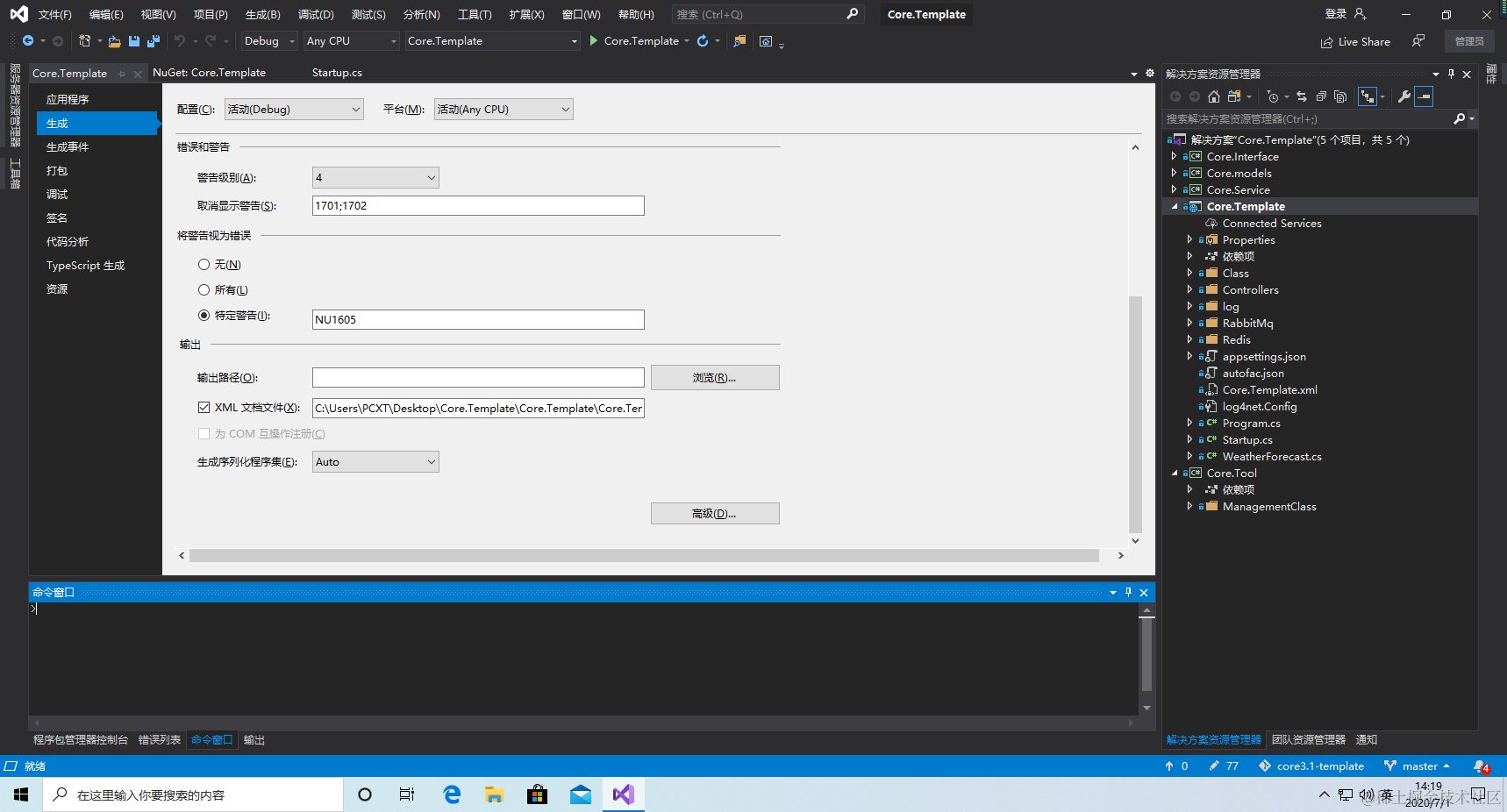Click the properties page vertical scrollbar thumb
The height and width of the screenshot is (812, 1507).
[x=1135, y=414]
